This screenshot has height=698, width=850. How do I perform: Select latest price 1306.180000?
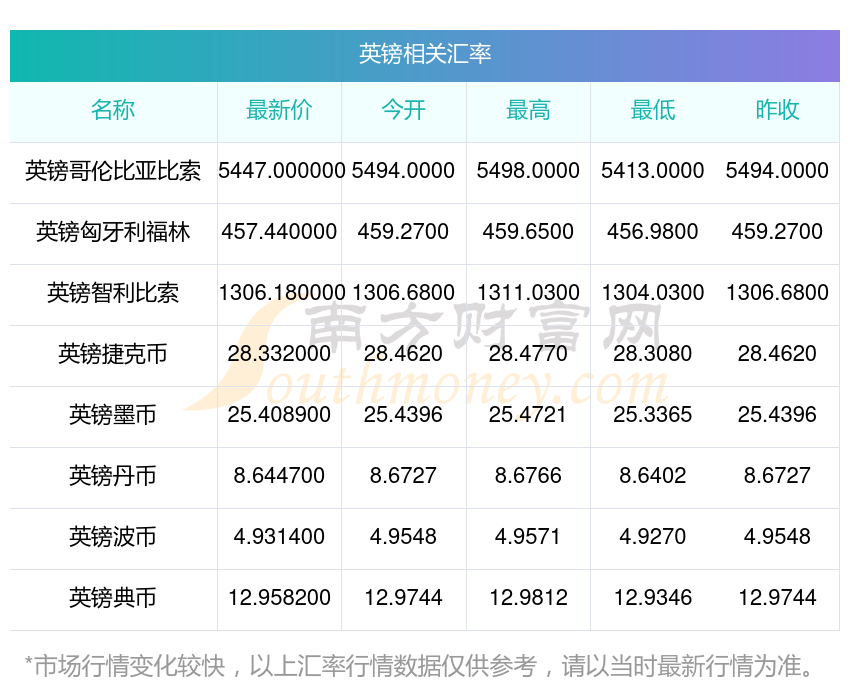point(281,293)
